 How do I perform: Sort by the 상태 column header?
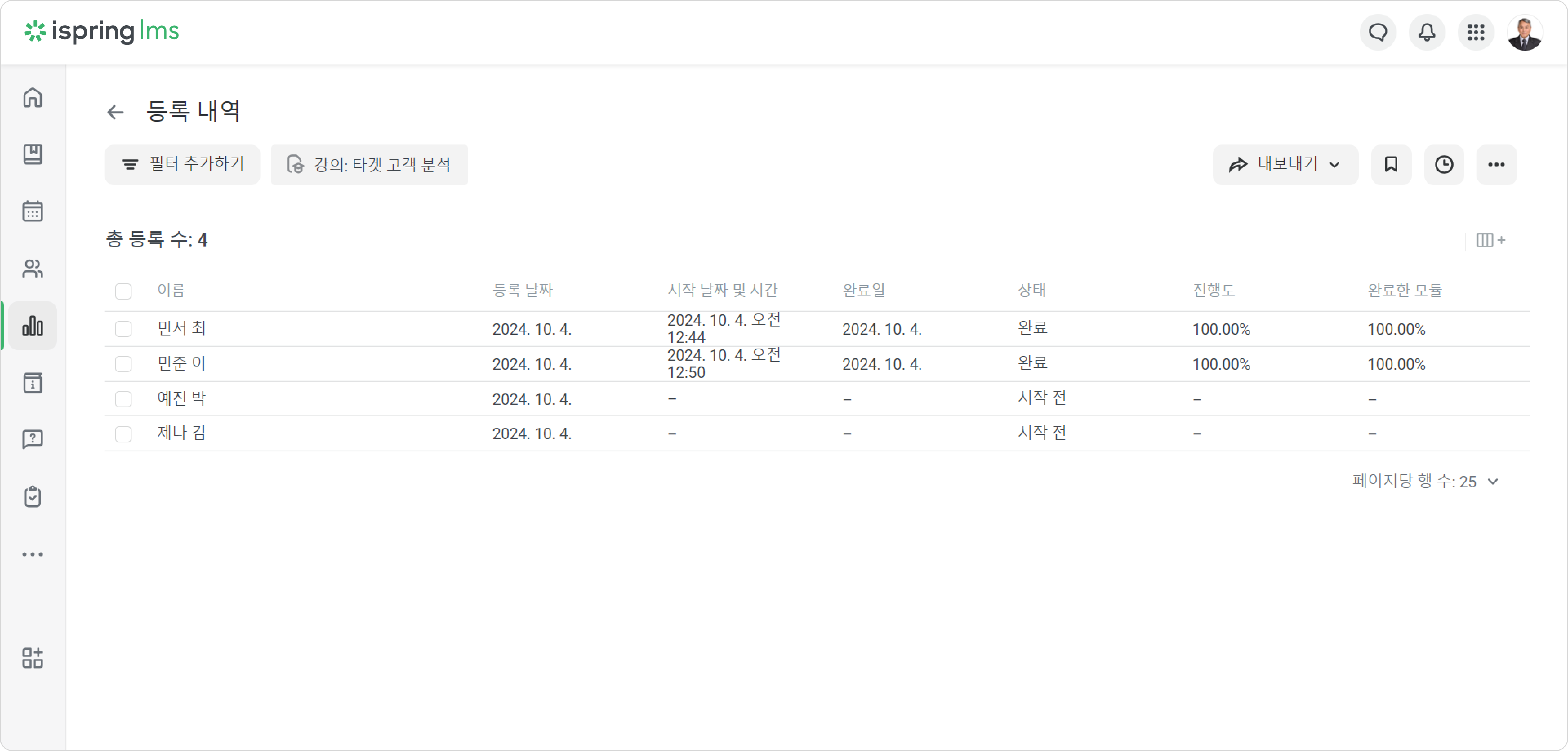[1032, 290]
